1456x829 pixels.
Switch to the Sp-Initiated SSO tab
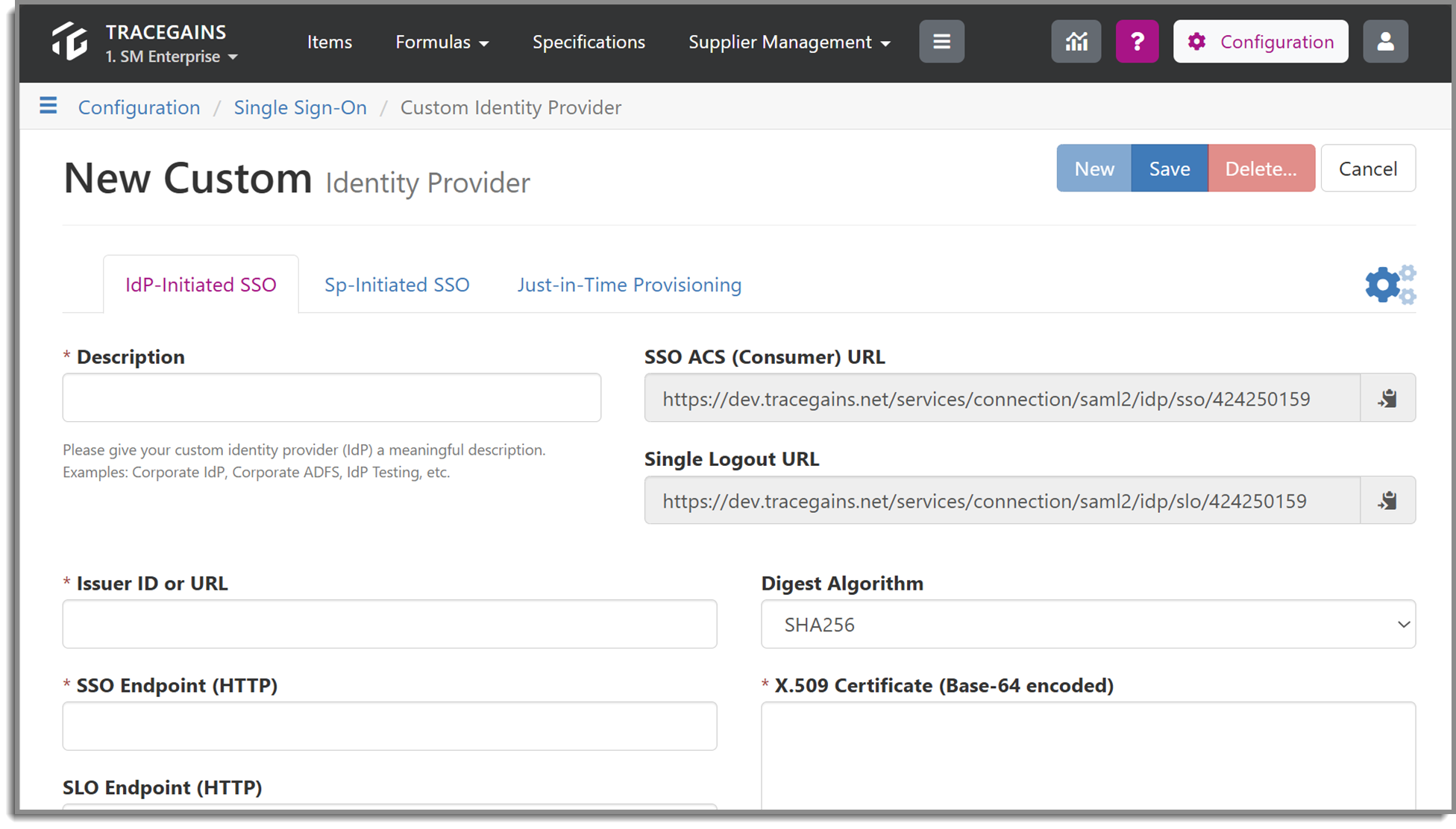[x=397, y=285]
